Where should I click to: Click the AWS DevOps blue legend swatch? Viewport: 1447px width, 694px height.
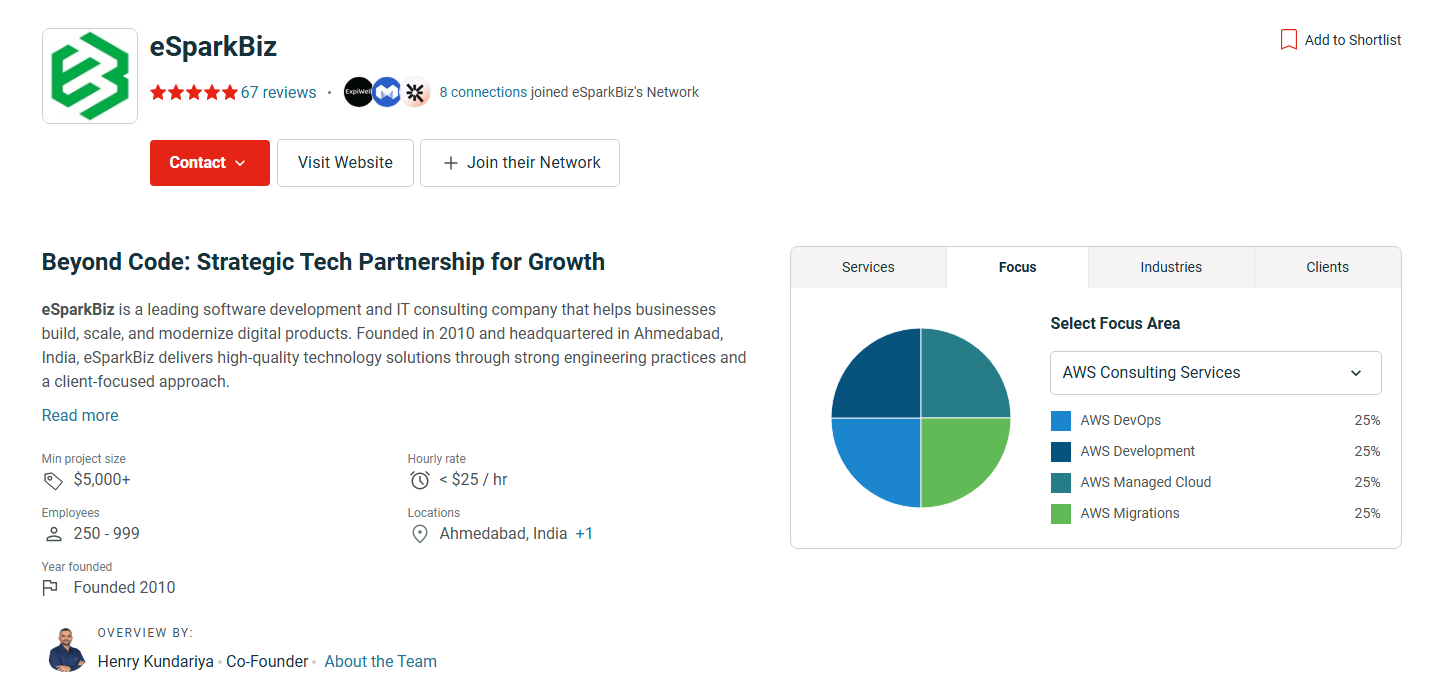click(1061, 421)
